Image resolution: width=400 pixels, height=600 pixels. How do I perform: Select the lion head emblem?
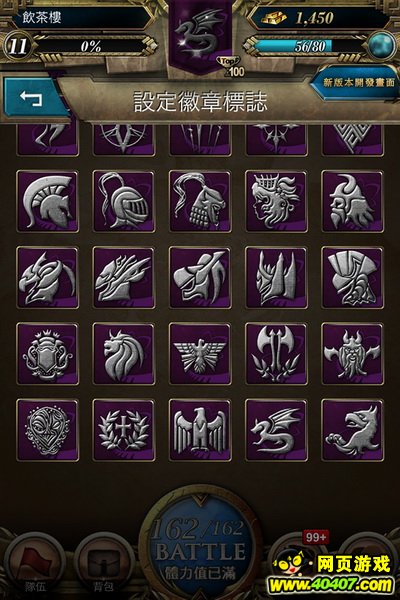click(x=124, y=354)
